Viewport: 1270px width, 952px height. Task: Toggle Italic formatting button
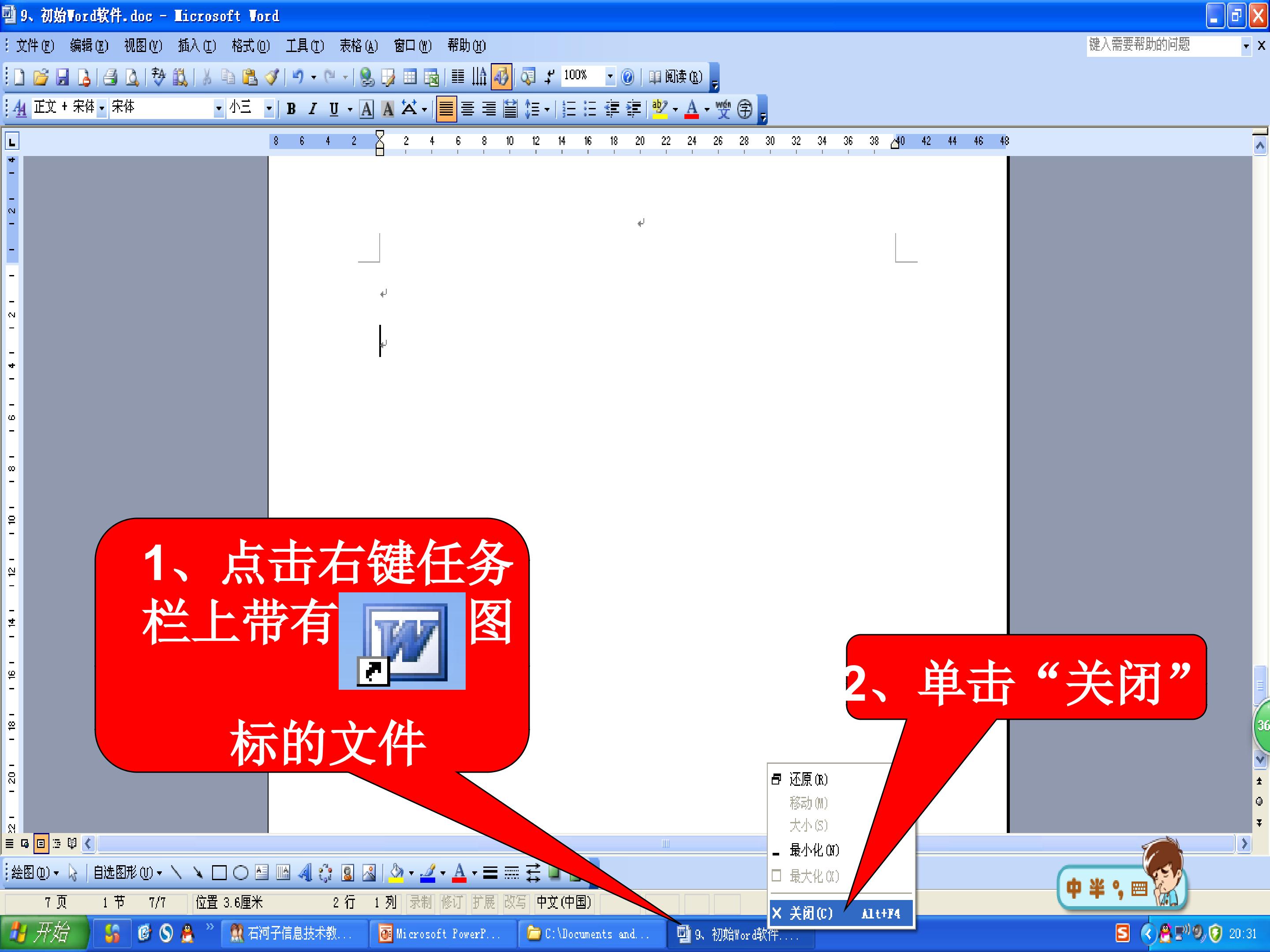tap(312, 108)
